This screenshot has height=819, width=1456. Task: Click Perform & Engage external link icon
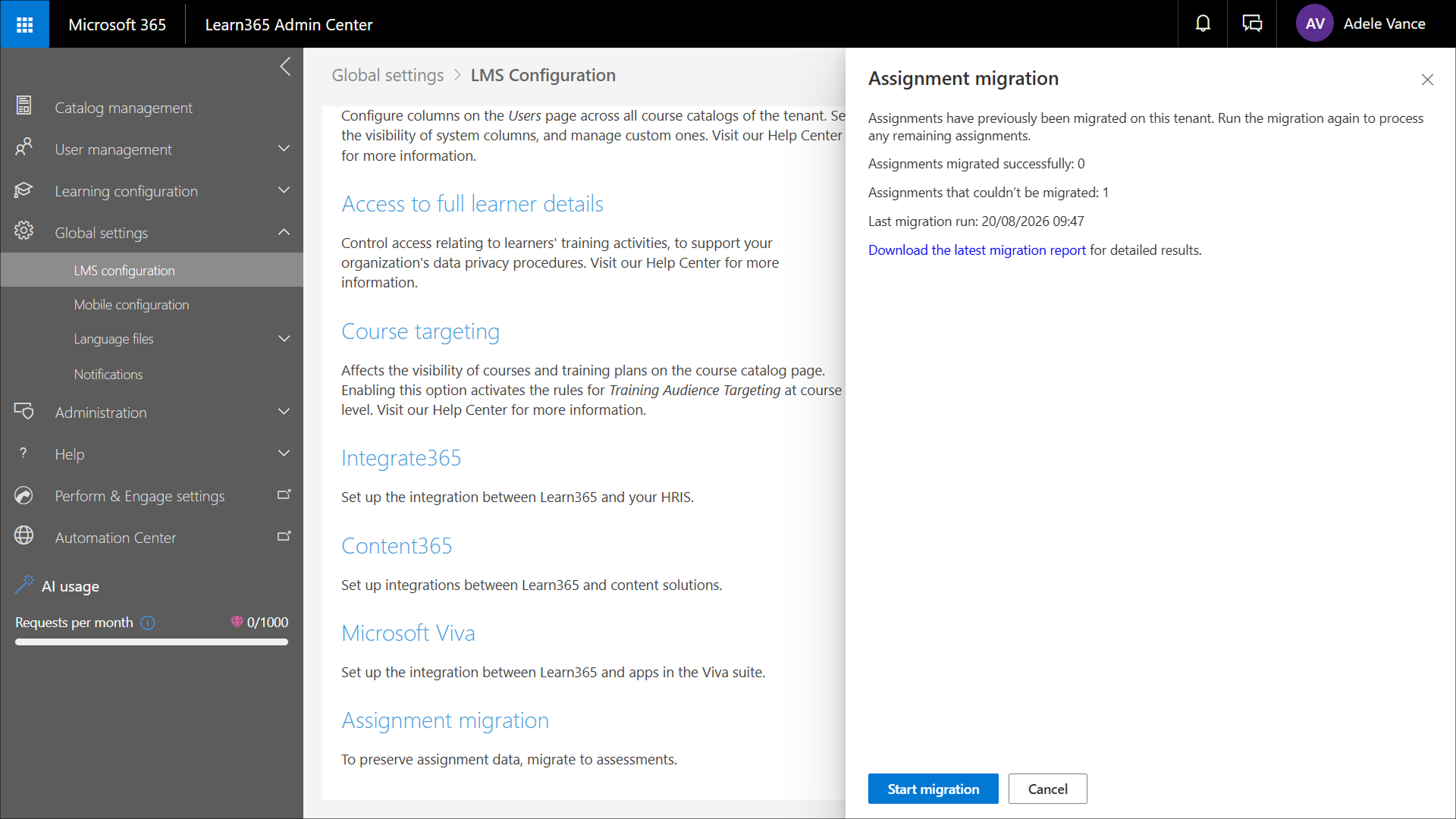tap(284, 495)
